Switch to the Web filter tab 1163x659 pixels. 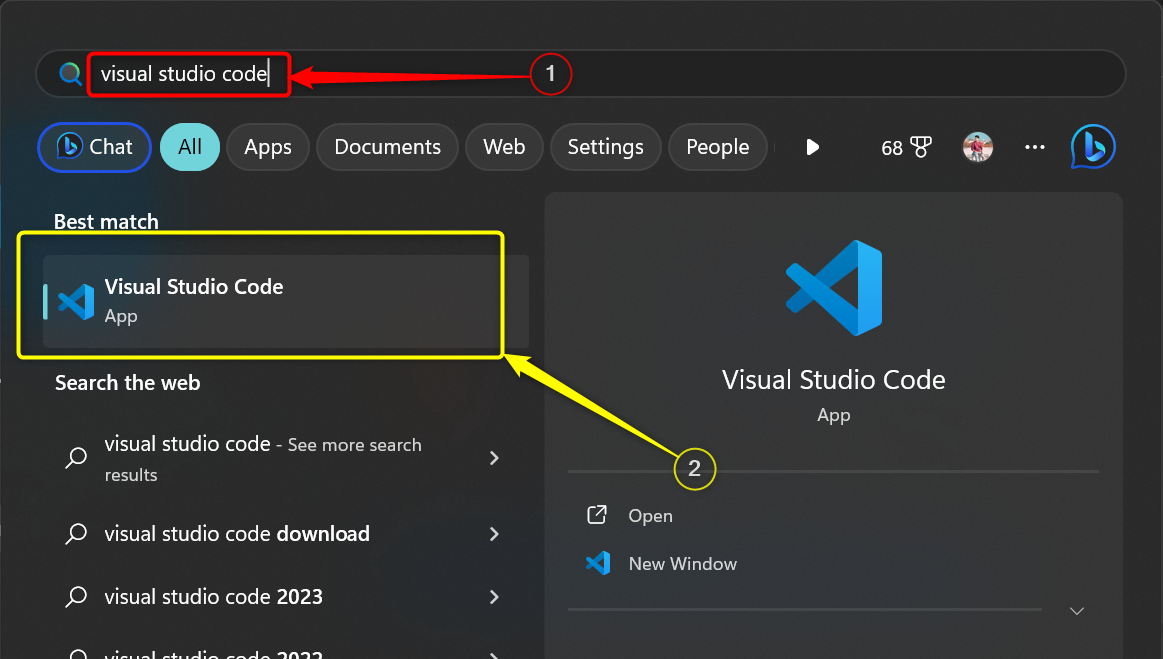pos(504,147)
